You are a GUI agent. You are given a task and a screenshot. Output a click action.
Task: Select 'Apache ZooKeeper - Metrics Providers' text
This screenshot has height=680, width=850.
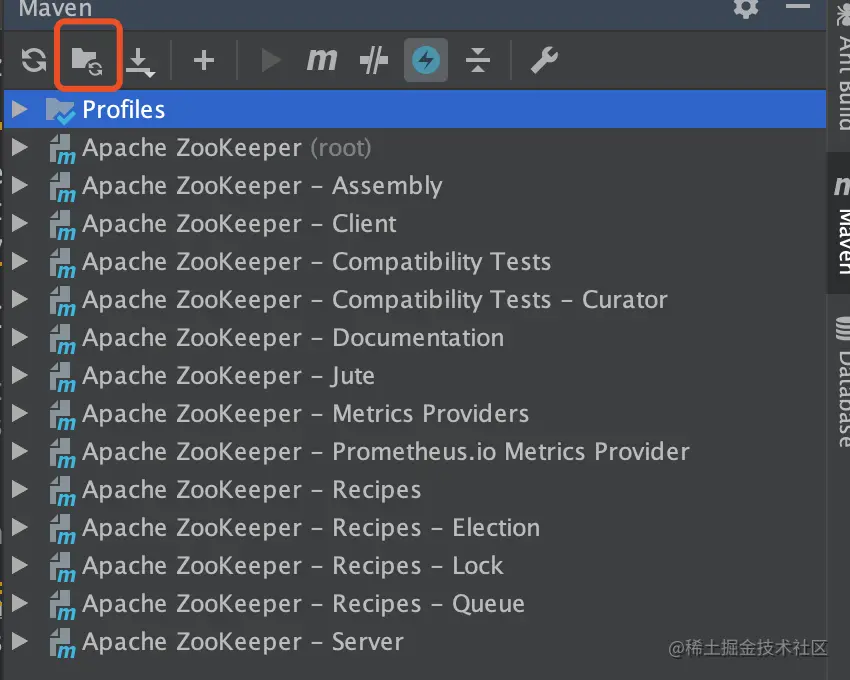point(305,413)
